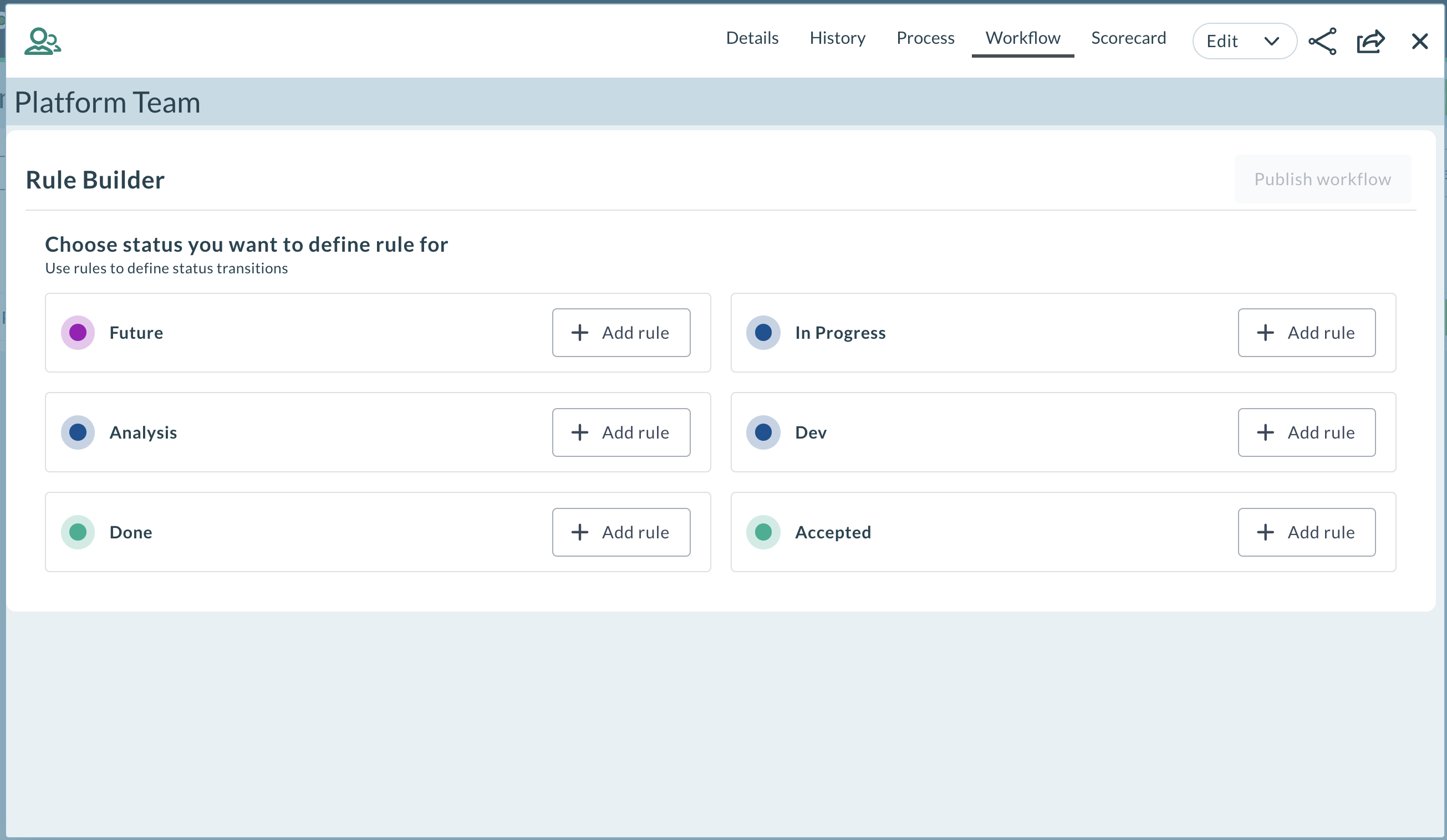Close the Platform Team panel
This screenshot has width=1447, height=840.
click(1420, 42)
